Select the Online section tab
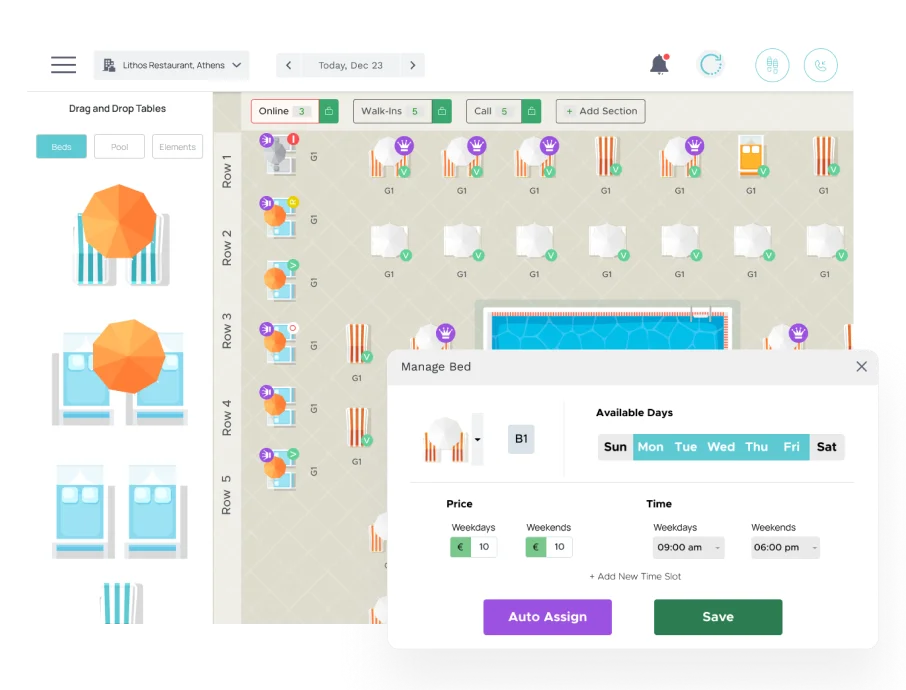This screenshot has width=906, height=690. (285, 111)
